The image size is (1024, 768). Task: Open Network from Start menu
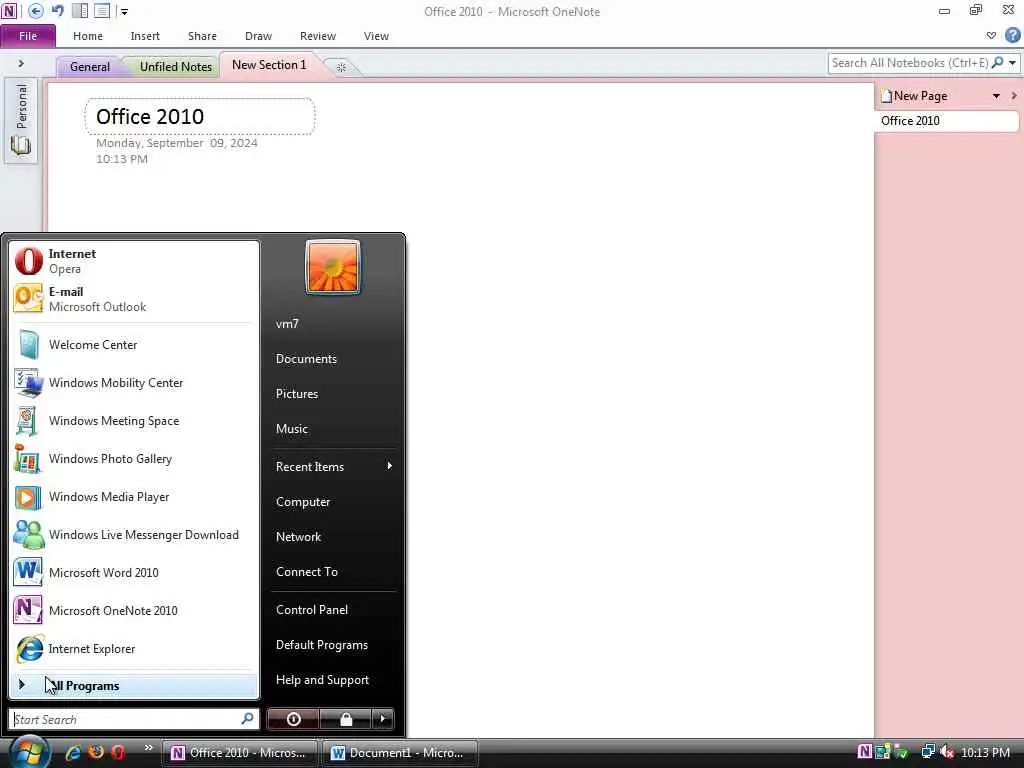click(x=333, y=537)
